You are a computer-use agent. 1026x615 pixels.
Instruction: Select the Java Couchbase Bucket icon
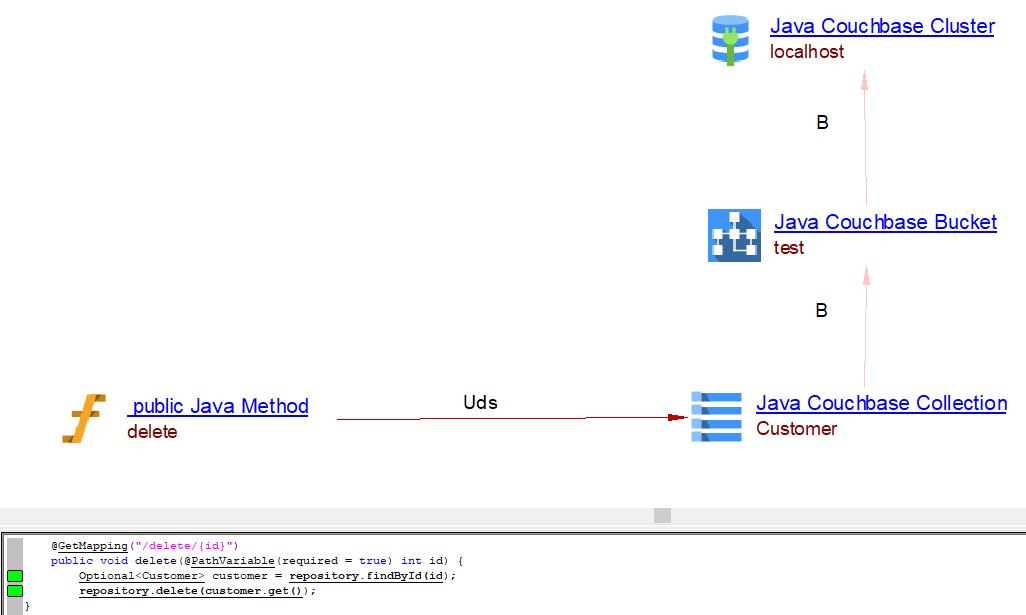(x=734, y=235)
